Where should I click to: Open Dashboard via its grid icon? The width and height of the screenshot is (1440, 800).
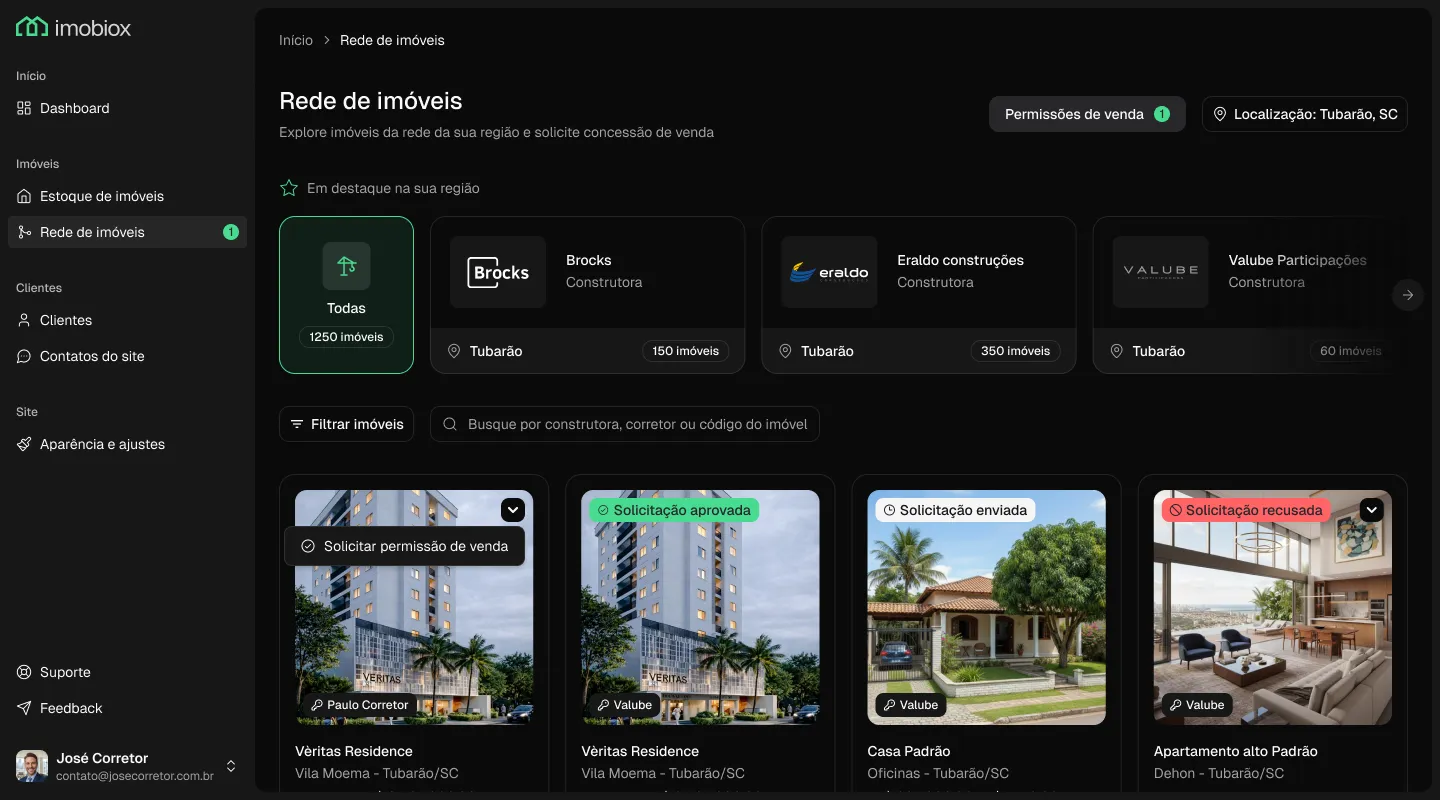click(24, 108)
